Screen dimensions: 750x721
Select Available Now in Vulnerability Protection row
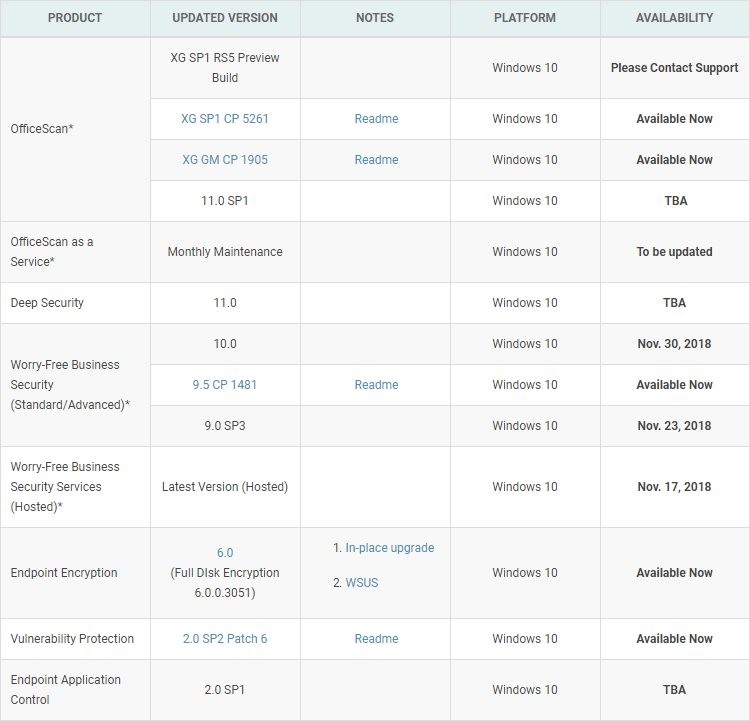tap(674, 639)
